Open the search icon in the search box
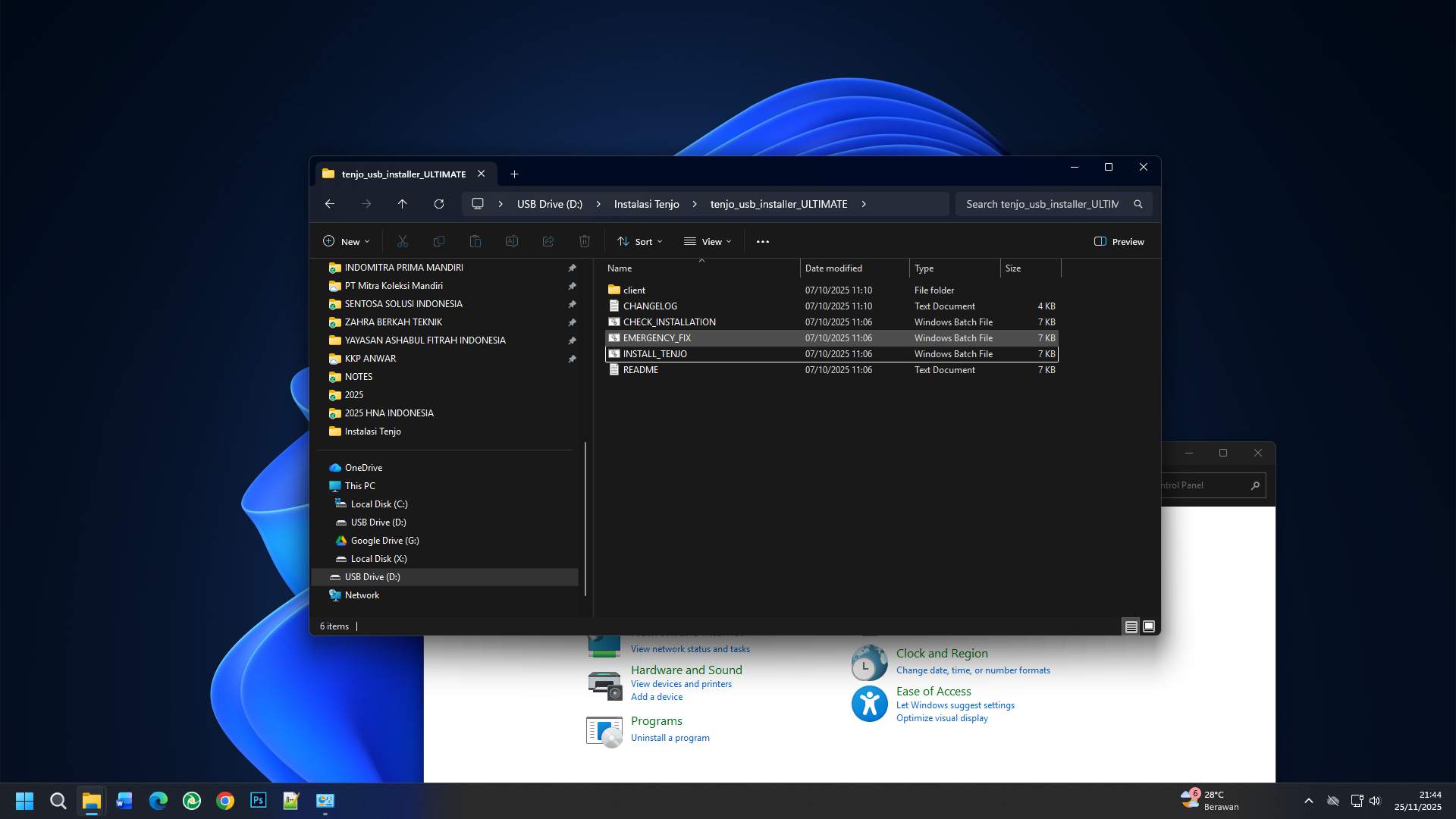 [1138, 203]
